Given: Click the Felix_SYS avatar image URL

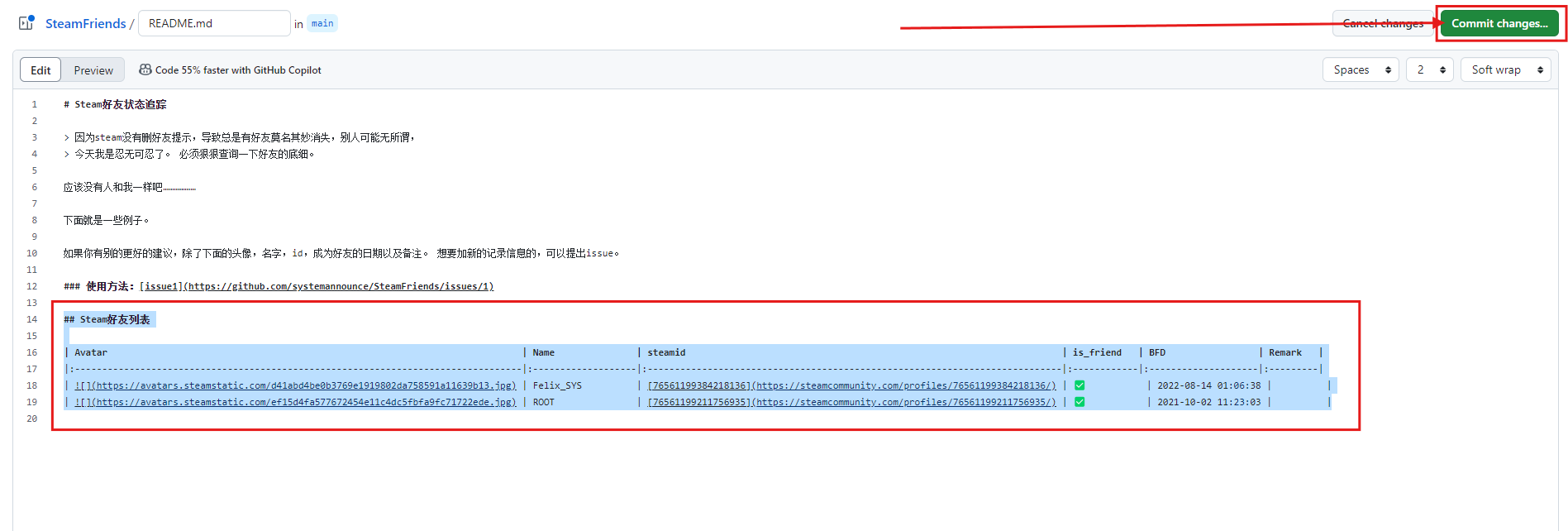Looking at the screenshot, I should click(x=295, y=385).
